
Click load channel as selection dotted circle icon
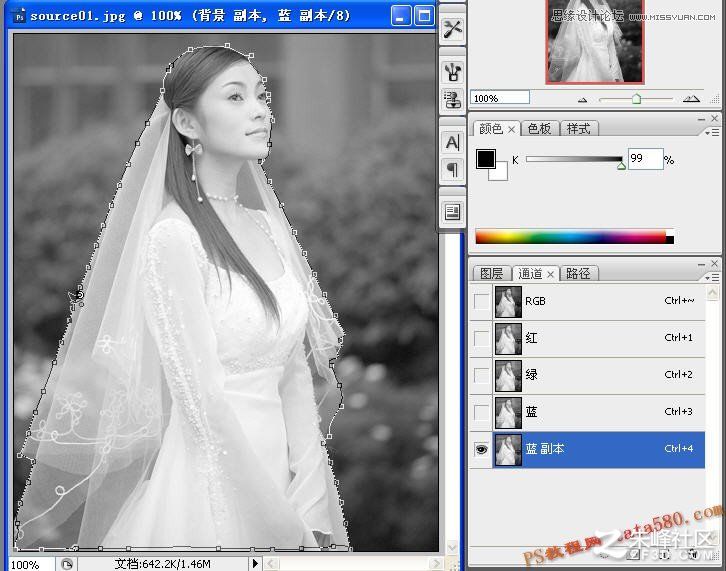point(604,553)
